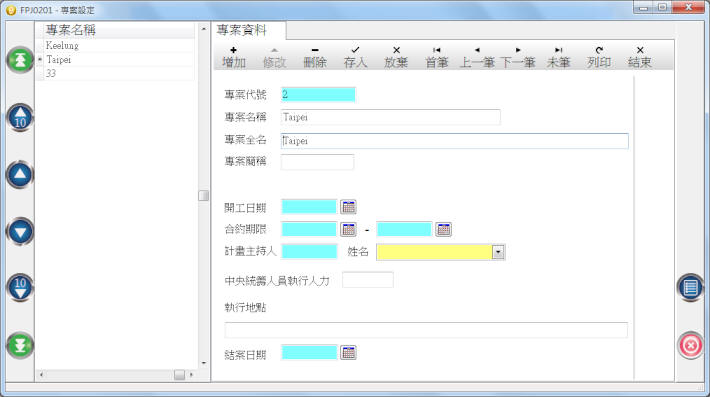Image resolution: width=710 pixels, height=397 pixels.
Task: Expand the 姓名 dropdown arrow
Action: 498,252
